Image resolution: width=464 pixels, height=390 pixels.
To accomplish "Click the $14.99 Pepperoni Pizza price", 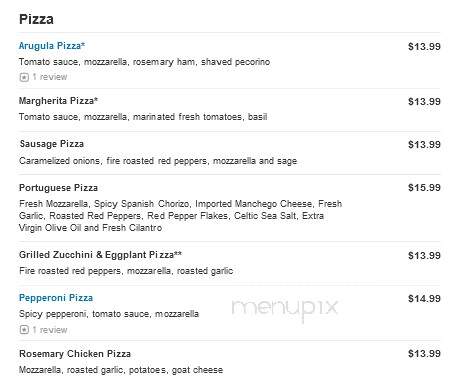I will (424, 299).
